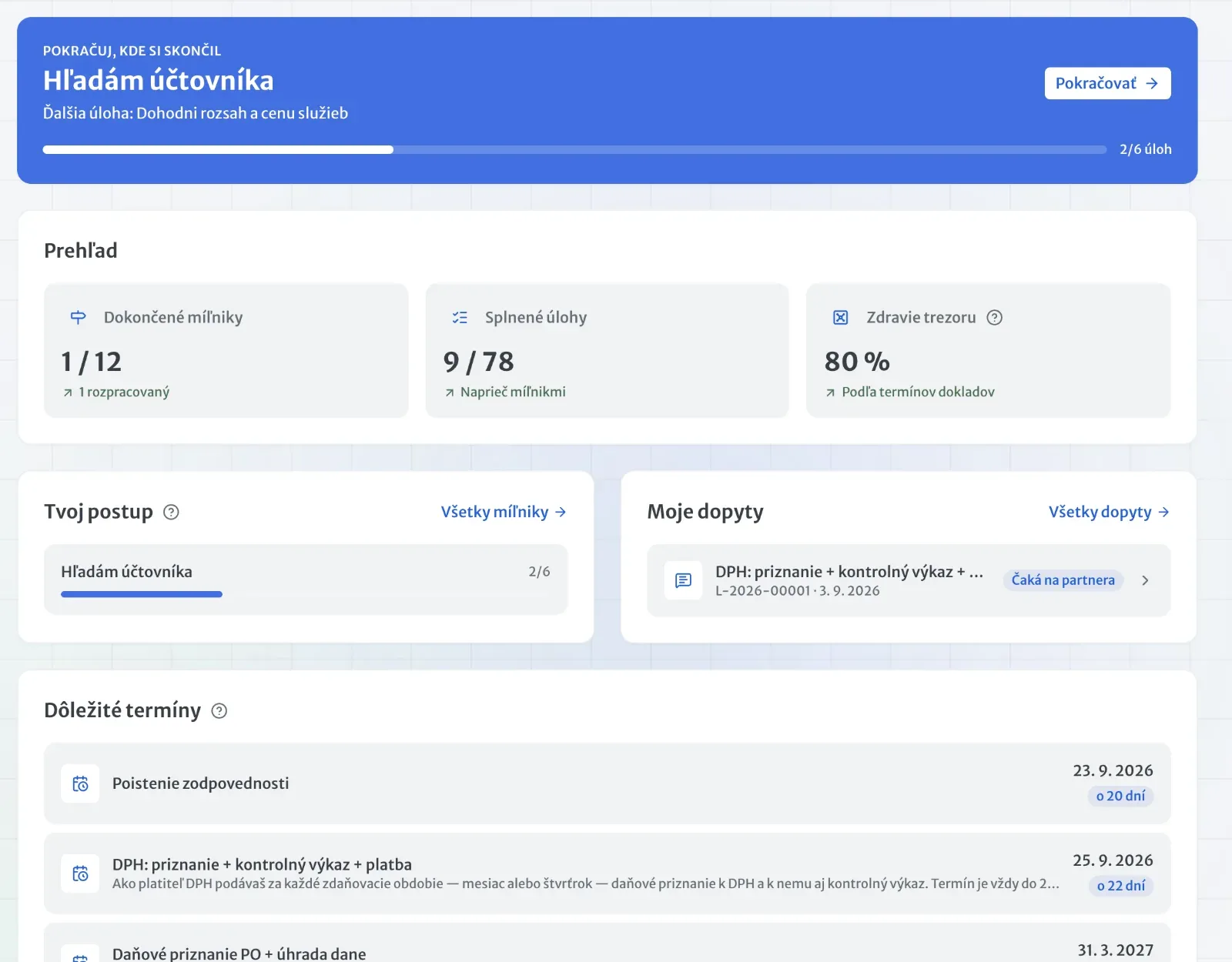The width and height of the screenshot is (1232, 962).
Task: Click the date 25. 9. 2026
Action: pos(1113,860)
